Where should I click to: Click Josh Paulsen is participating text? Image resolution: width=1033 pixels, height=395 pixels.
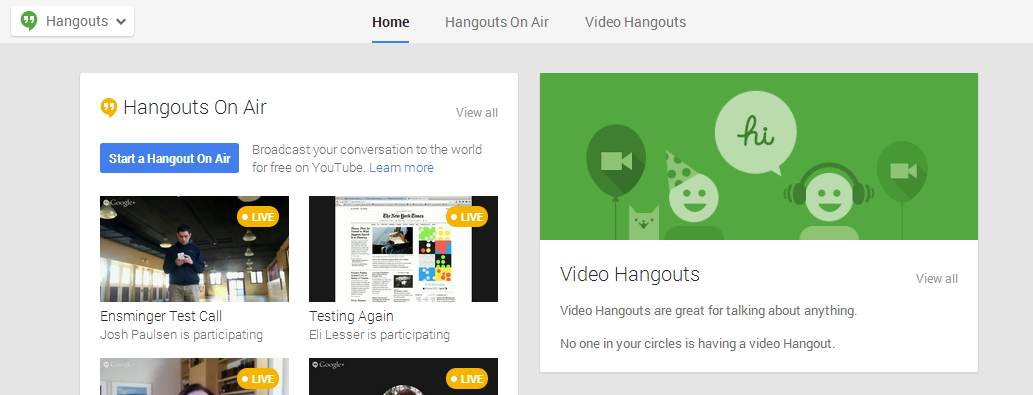181,335
